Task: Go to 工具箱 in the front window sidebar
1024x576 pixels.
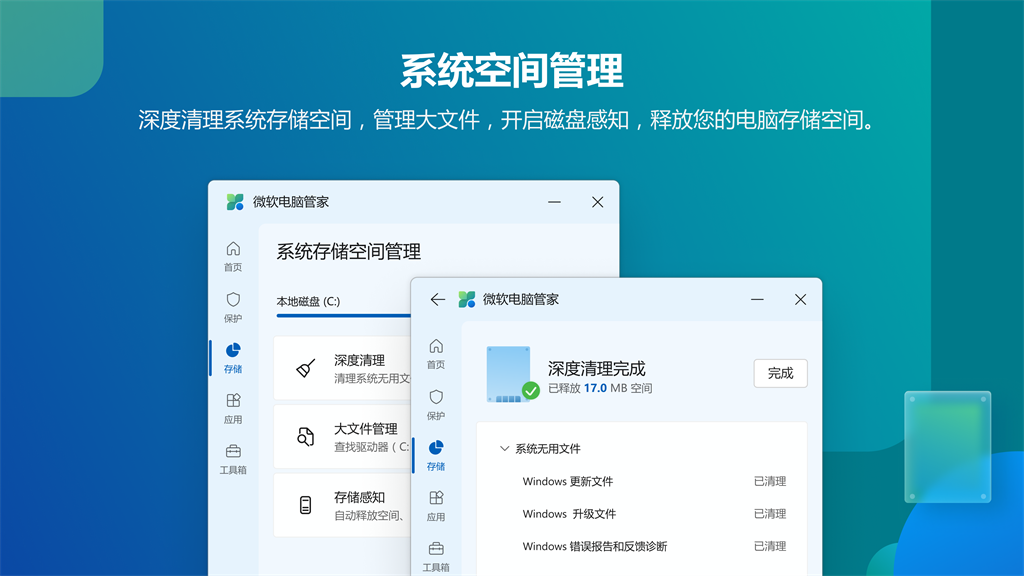Action: pyautogui.click(x=436, y=556)
